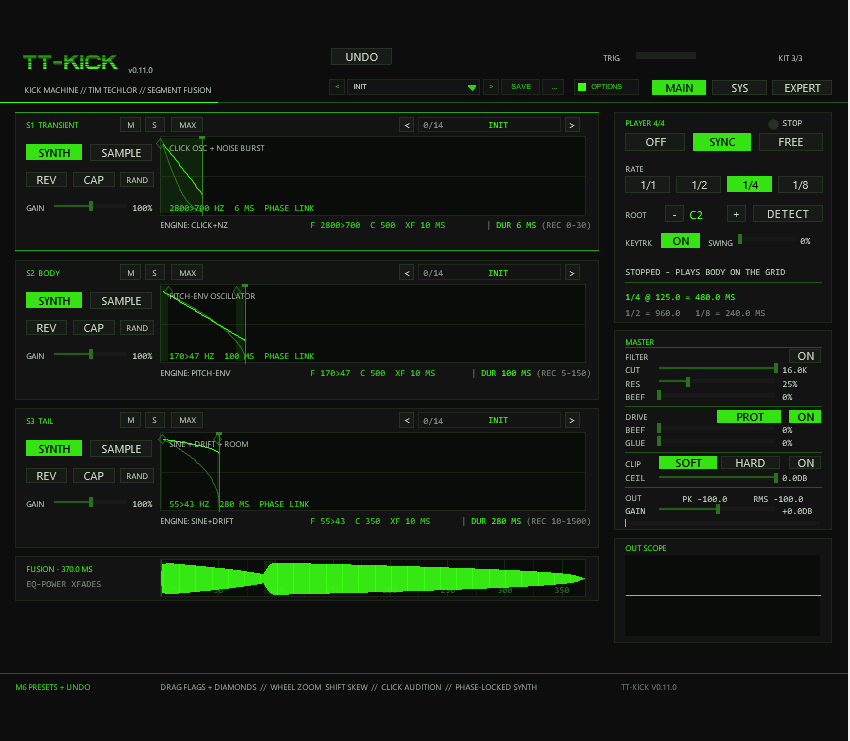This screenshot has height=741, width=850.
Task: Open the INIT preset dropdown
Action: [x=413, y=87]
